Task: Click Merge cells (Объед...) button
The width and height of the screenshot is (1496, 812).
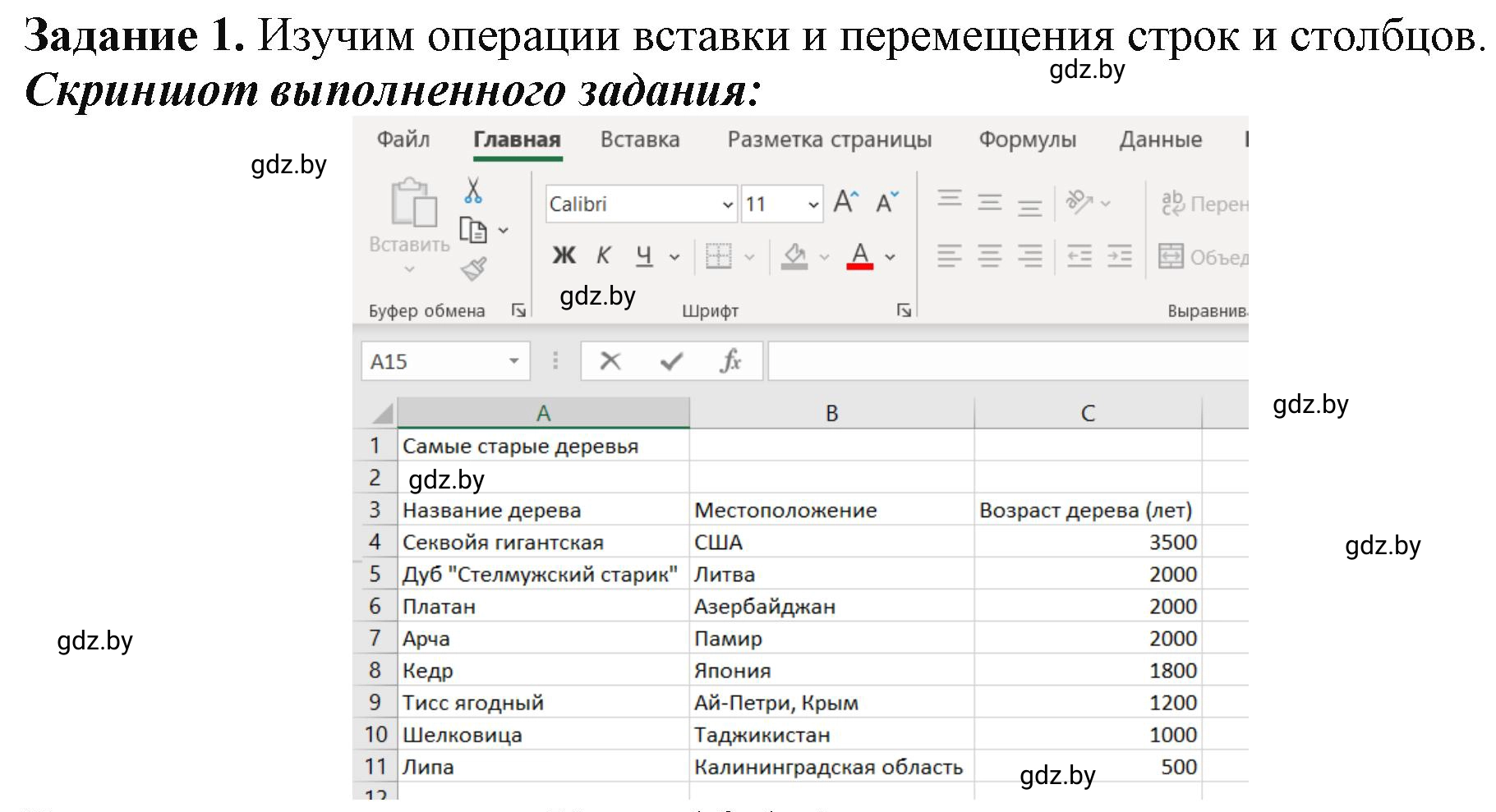Action: (x=1203, y=257)
